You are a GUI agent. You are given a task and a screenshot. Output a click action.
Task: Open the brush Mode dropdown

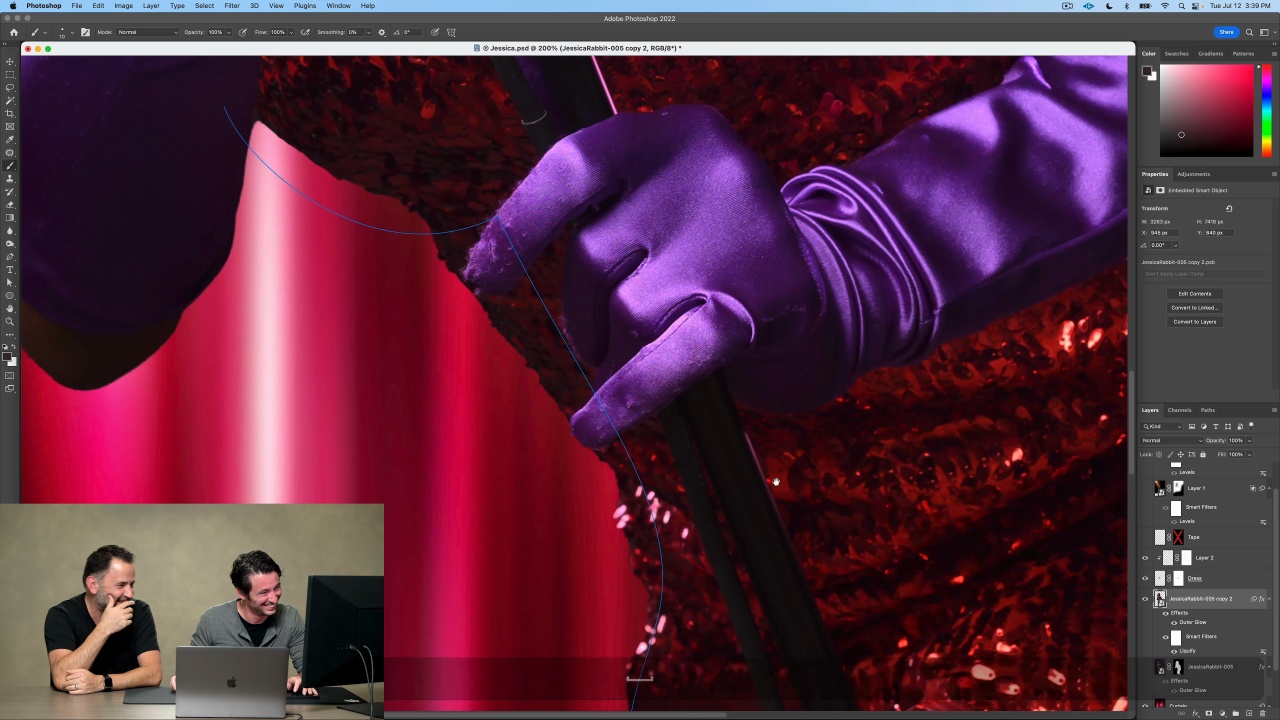coord(147,32)
